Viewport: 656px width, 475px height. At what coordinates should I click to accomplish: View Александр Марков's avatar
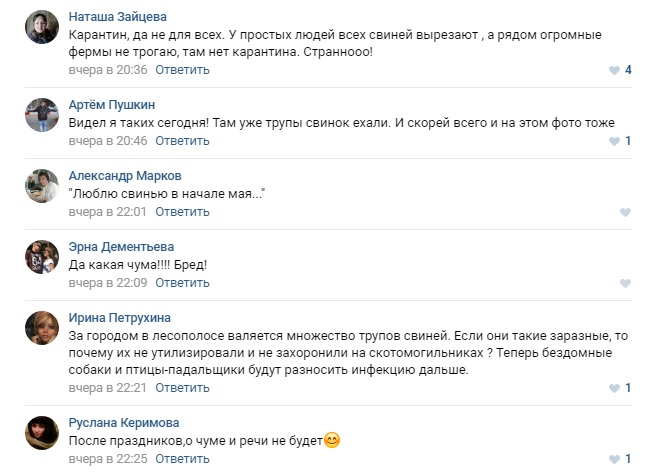(x=41, y=186)
